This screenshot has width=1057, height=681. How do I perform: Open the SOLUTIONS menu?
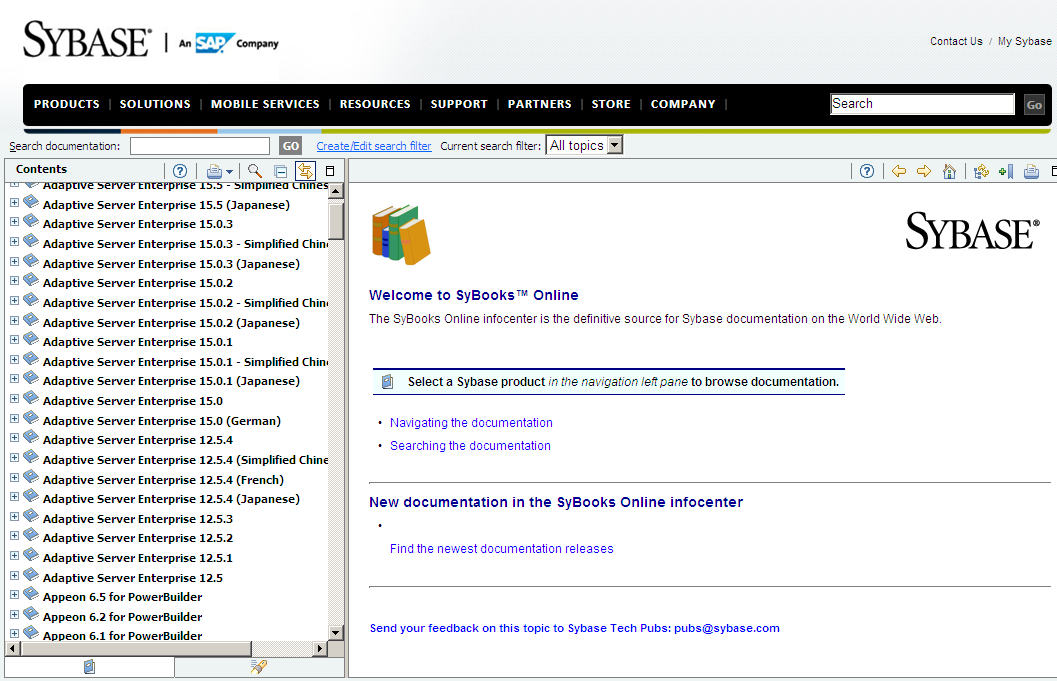point(155,104)
